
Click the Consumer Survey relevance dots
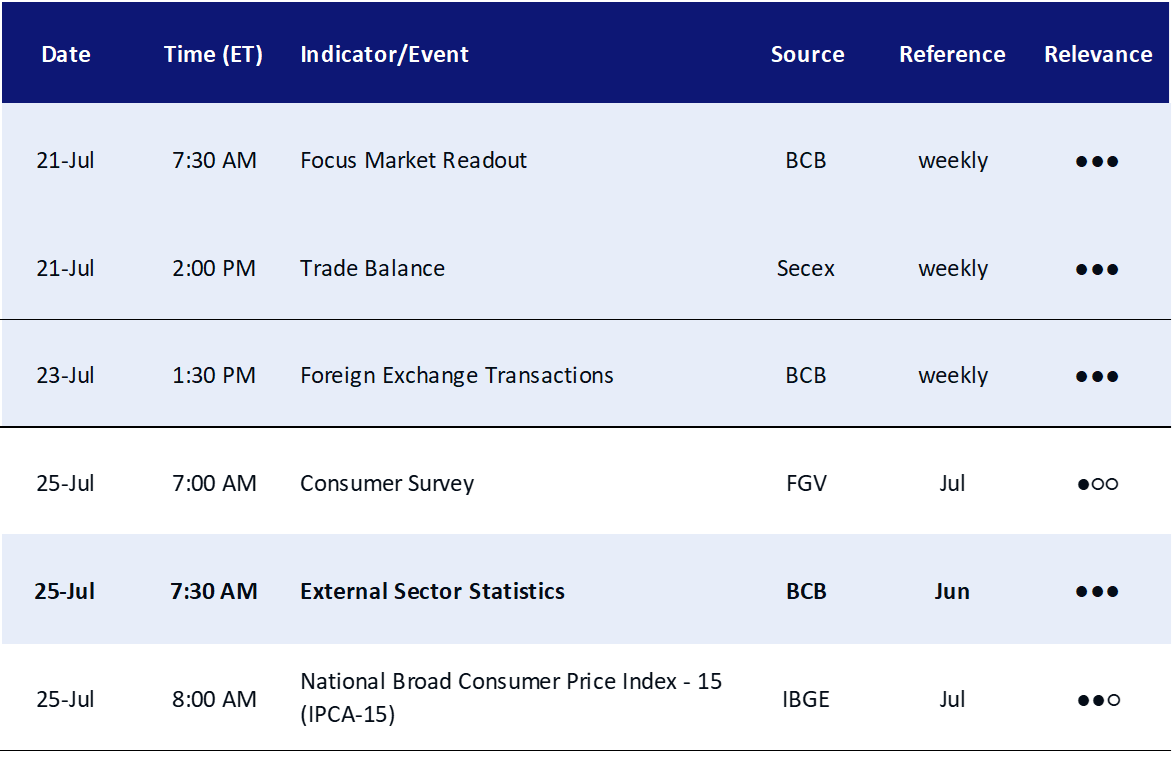[1097, 484]
